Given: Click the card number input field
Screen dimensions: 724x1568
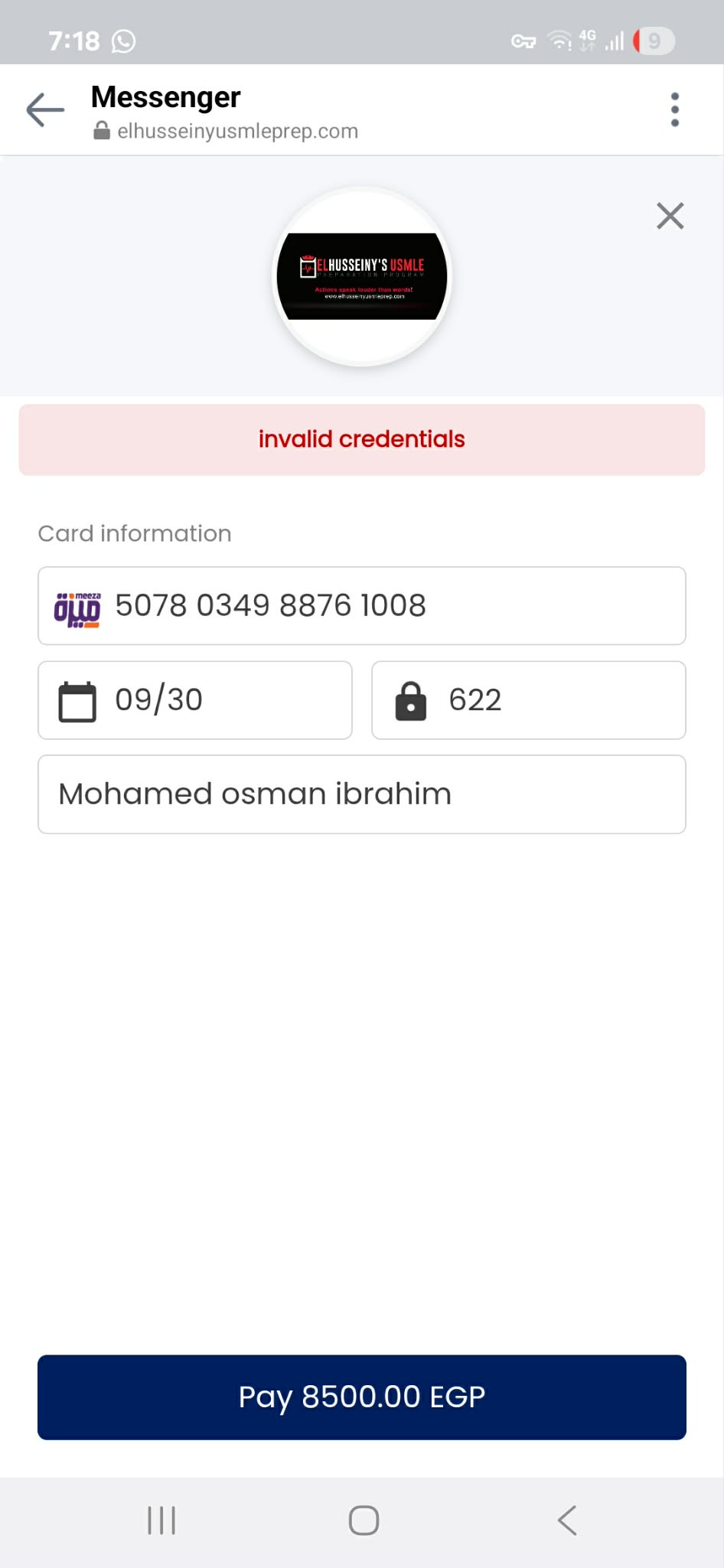Looking at the screenshot, I should point(398,606).
